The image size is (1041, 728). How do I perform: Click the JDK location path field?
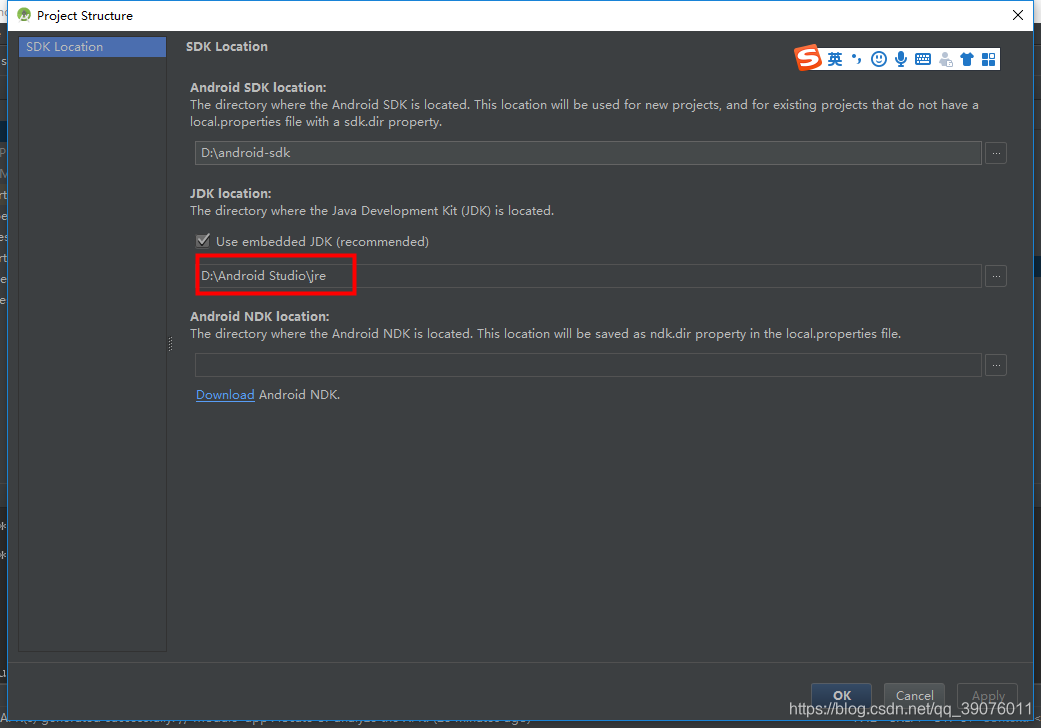coord(588,276)
